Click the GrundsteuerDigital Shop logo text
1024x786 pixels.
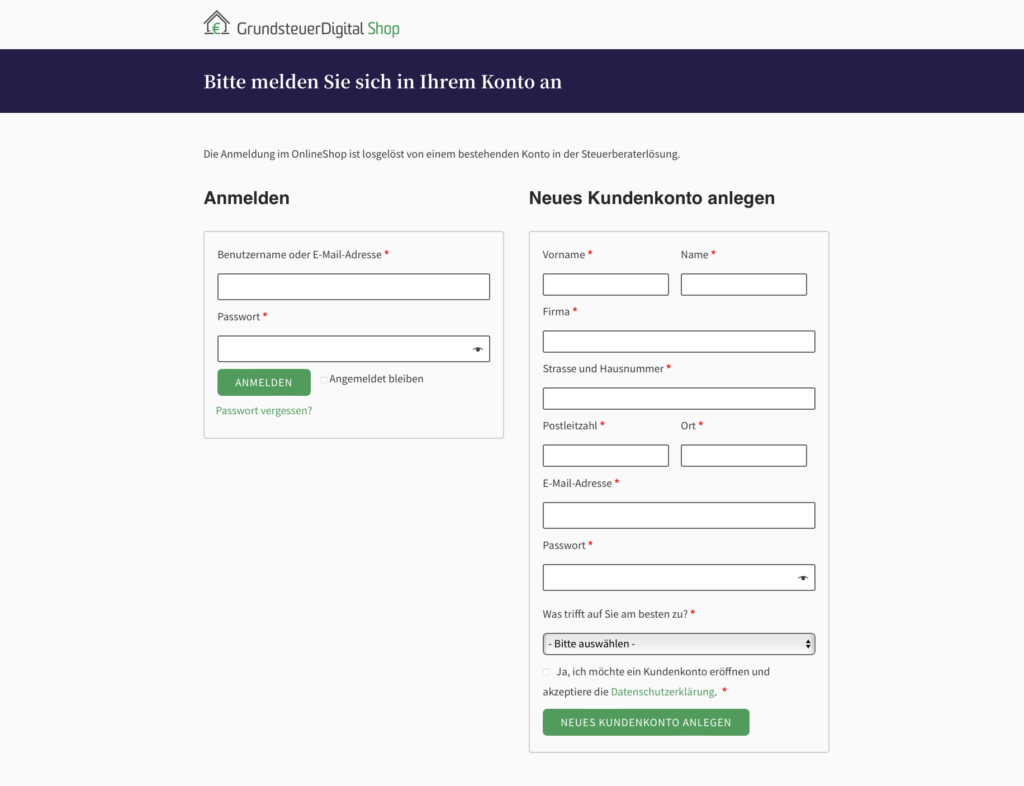(x=318, y=29)
